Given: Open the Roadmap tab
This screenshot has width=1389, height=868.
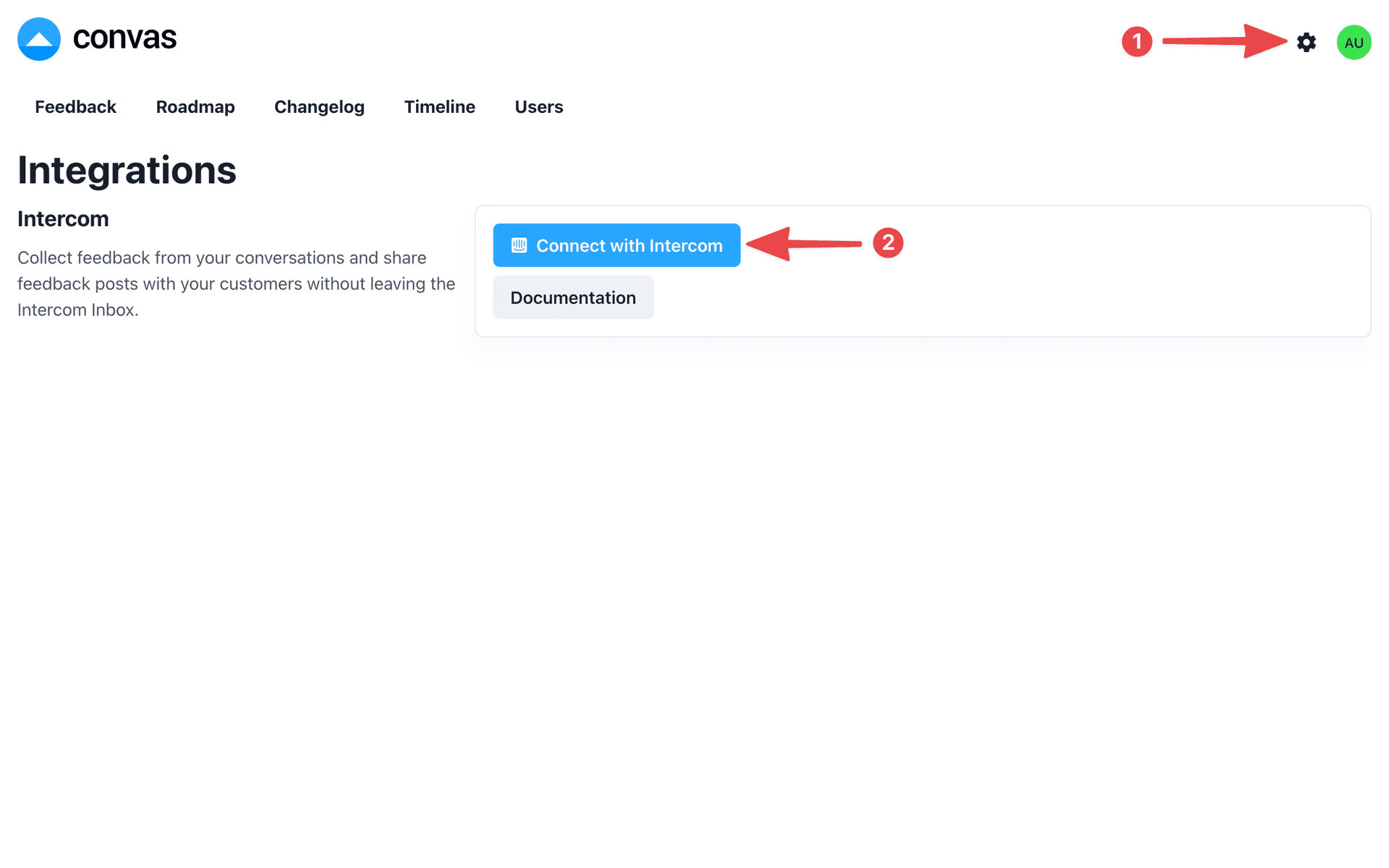Looking at the screenshot, I should click(195, 106).
